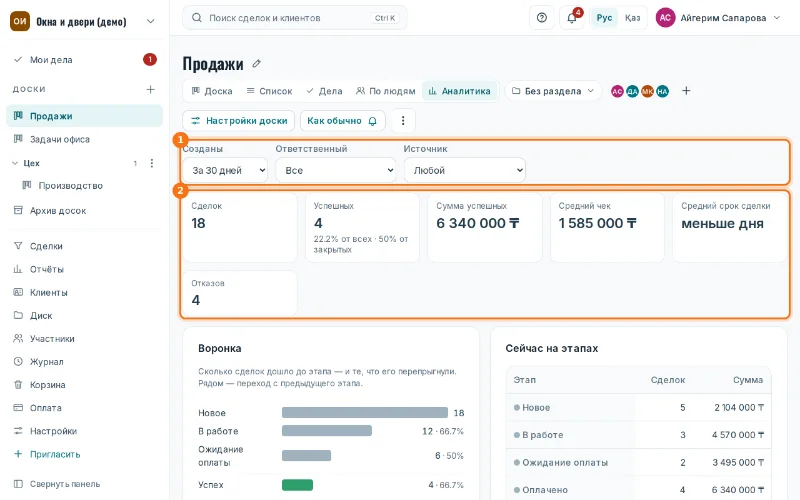Screen dimensions: 800x500
Task: Click 4 570 000 ₸ sum in В работе row
Action: tap(738, 435)
